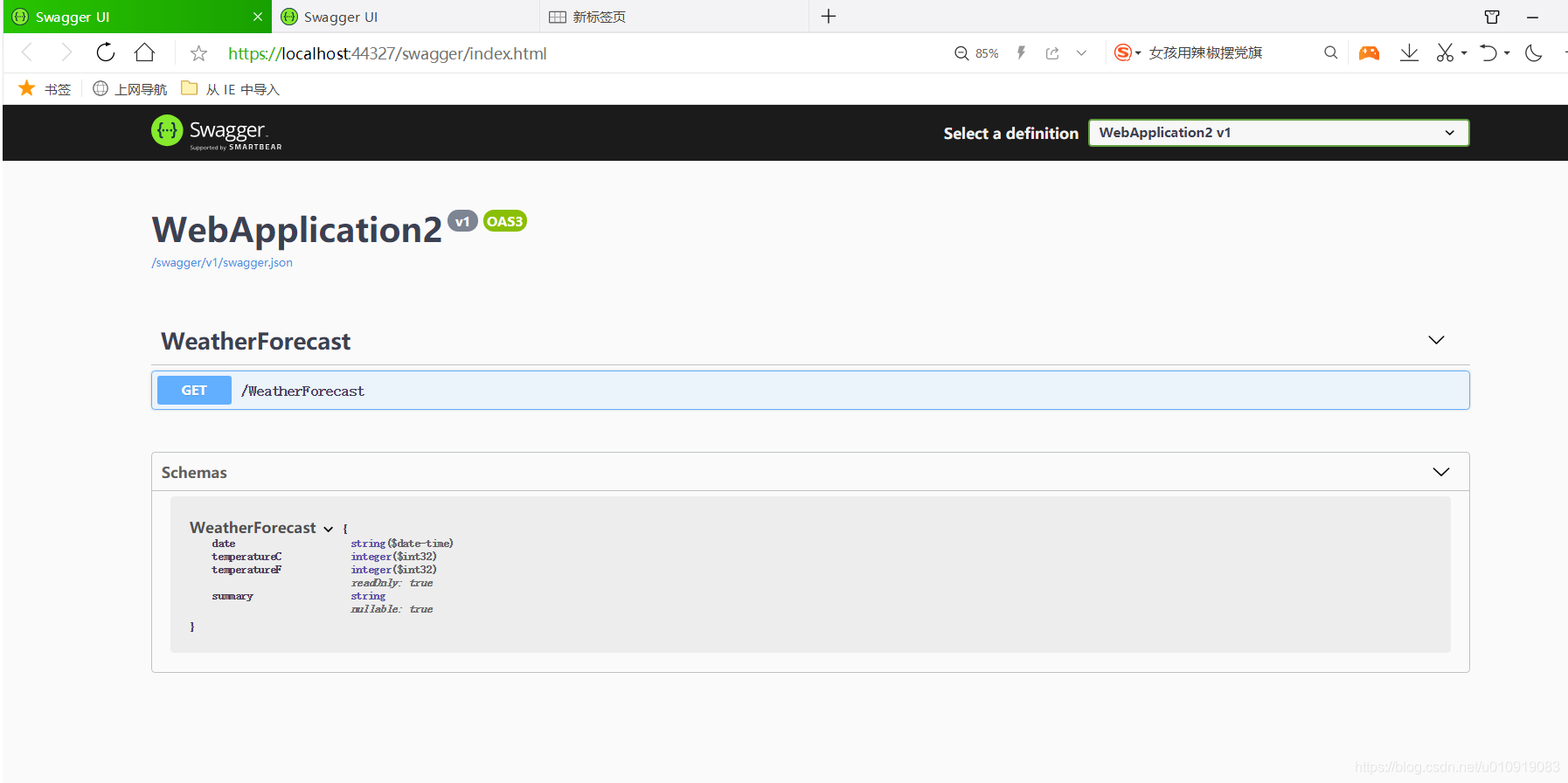
Task: Click the Schemas section heading
Action: (194, 473)
